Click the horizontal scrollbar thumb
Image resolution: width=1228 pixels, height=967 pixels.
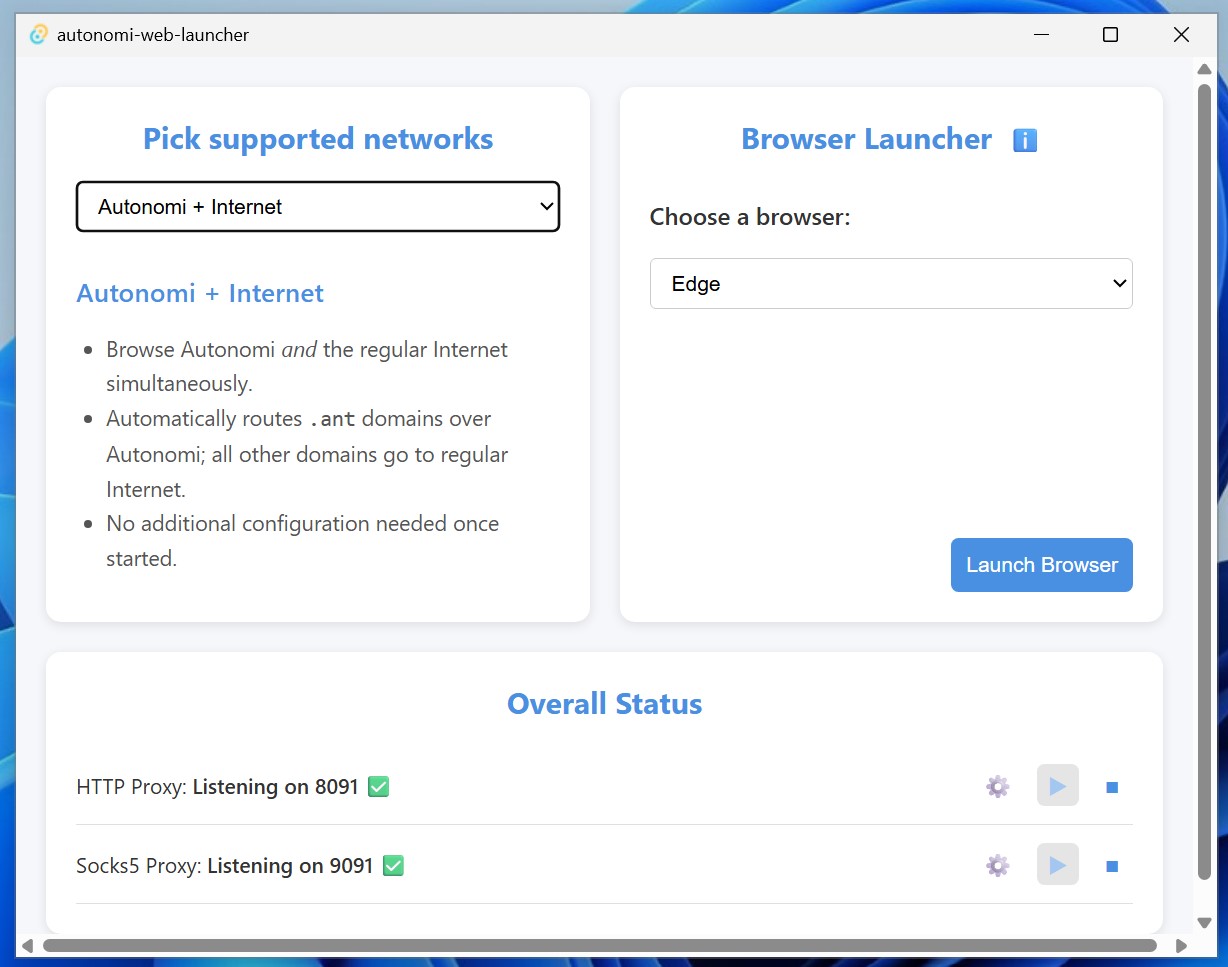[600, 945]
